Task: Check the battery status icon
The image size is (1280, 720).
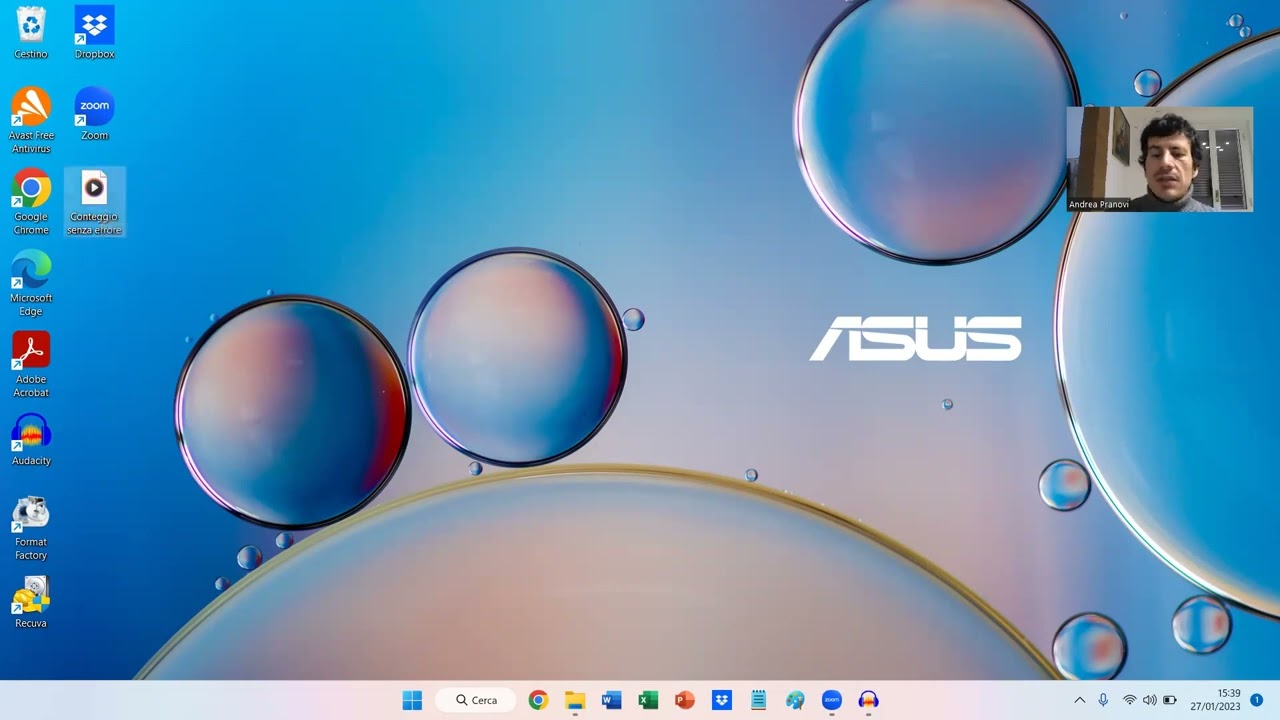Action: pos(1170,700)
